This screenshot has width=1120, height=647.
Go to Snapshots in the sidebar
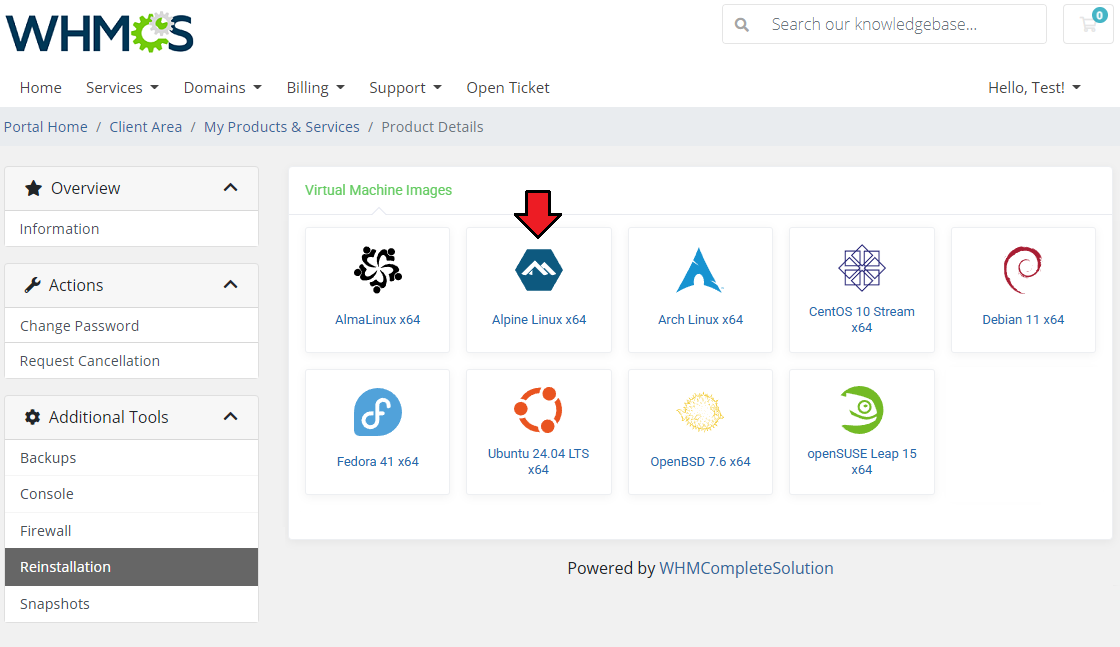click(55, 604)
